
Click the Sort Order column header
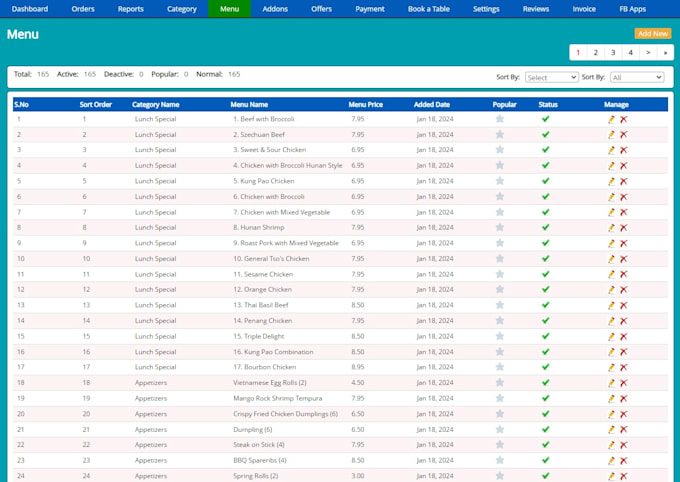(x=95, y=105)
